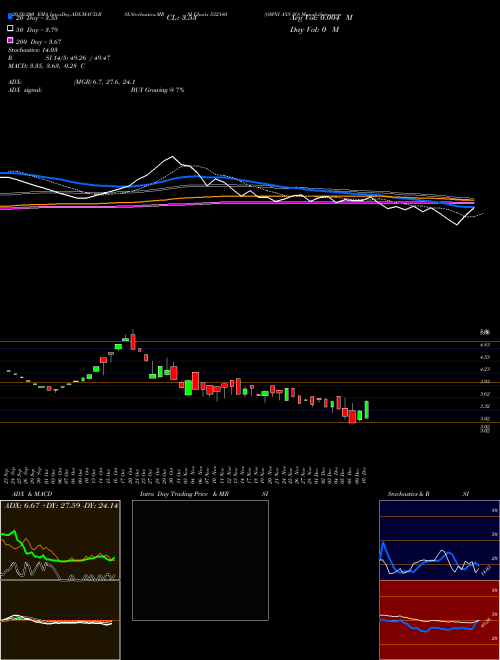Click the ADX indicator chart panel

[x=60, y=540]
